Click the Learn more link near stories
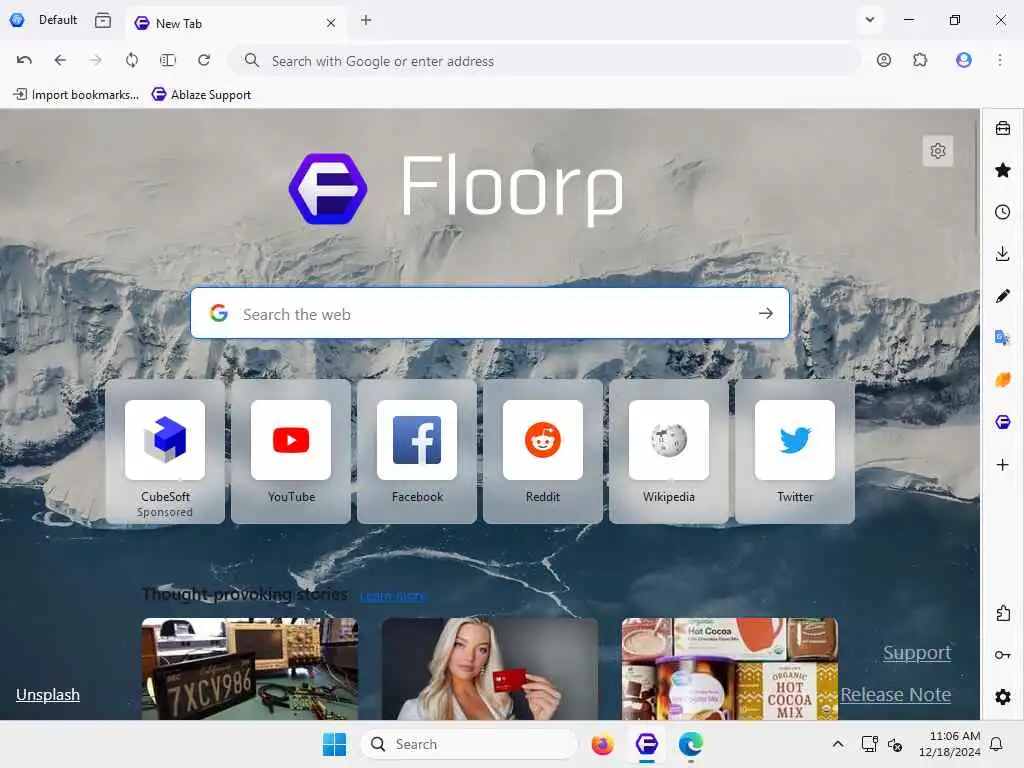The height and width of the screenshot is (768, 1024). click(x=392, y=596)
